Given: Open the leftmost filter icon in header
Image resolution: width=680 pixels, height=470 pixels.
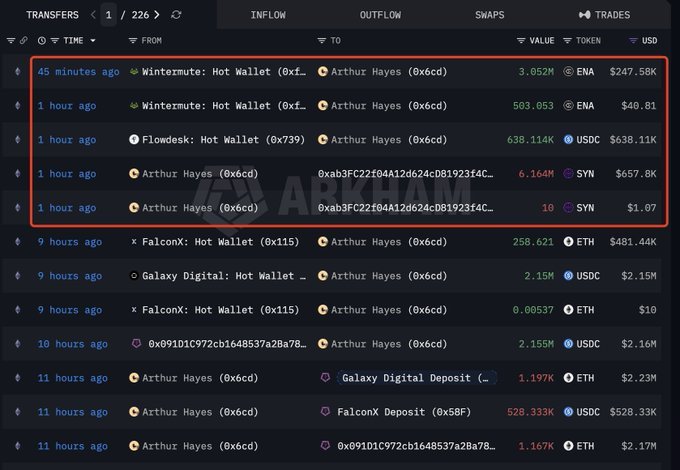Looking at the screenshot, I should point(11,40).
